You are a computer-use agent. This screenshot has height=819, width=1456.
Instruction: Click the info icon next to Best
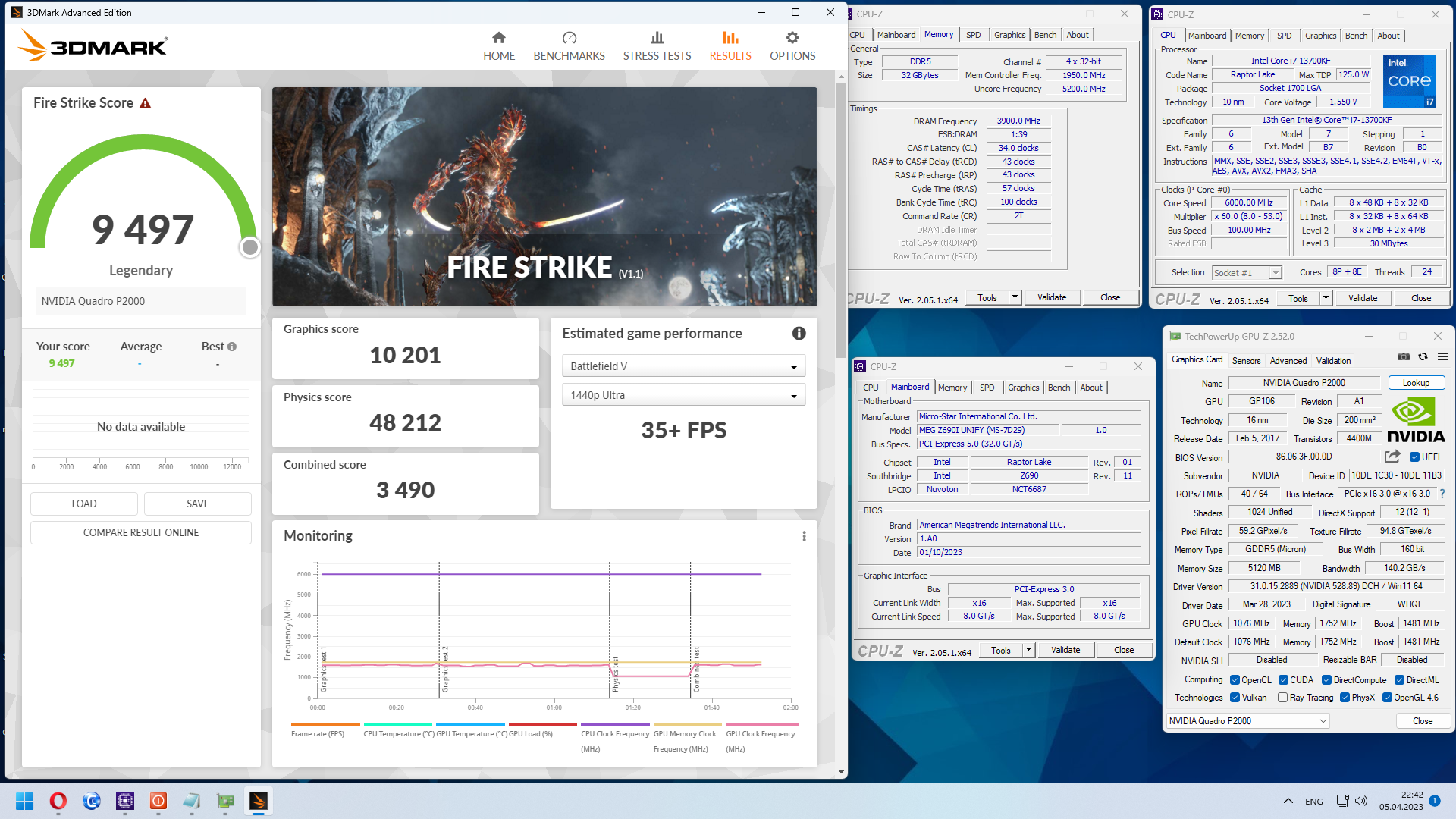pyautogui.click(x=232, y=347)
